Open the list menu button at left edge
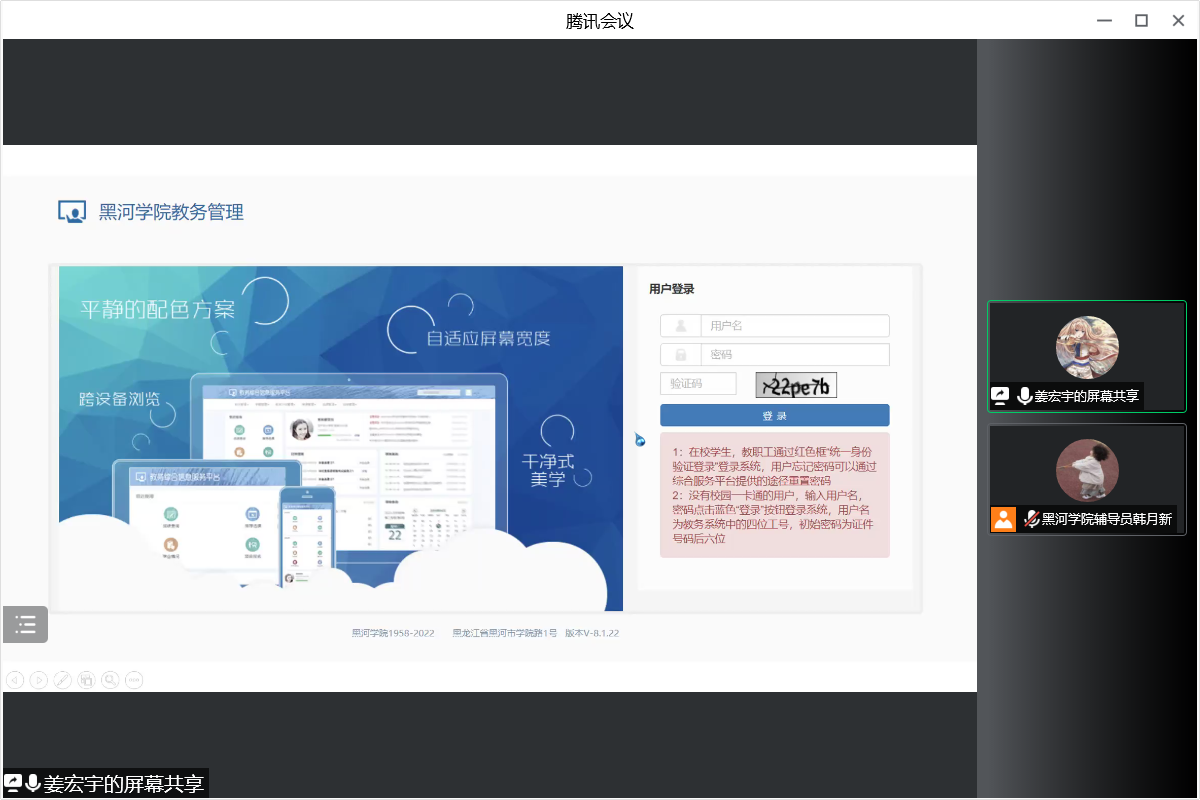 pyautogui.click(x=25, y=625)
